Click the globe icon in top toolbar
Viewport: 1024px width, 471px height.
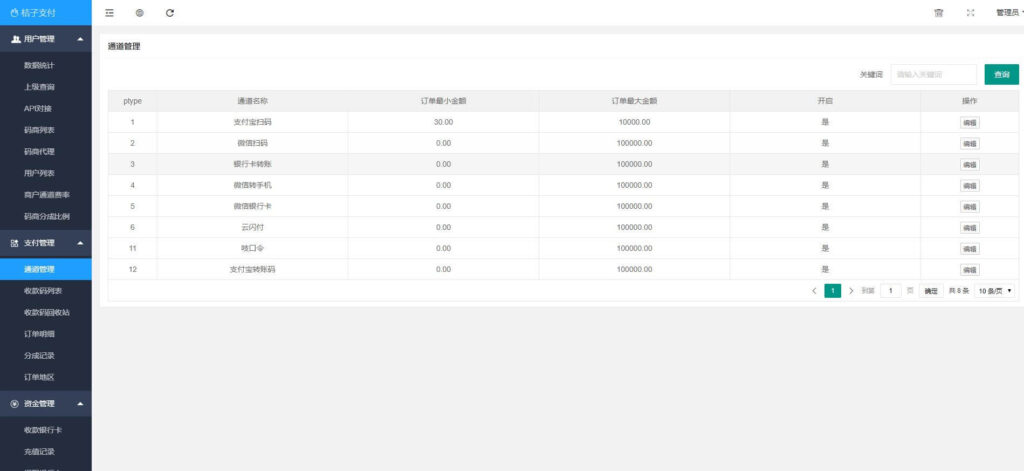(x=139, y=13)
